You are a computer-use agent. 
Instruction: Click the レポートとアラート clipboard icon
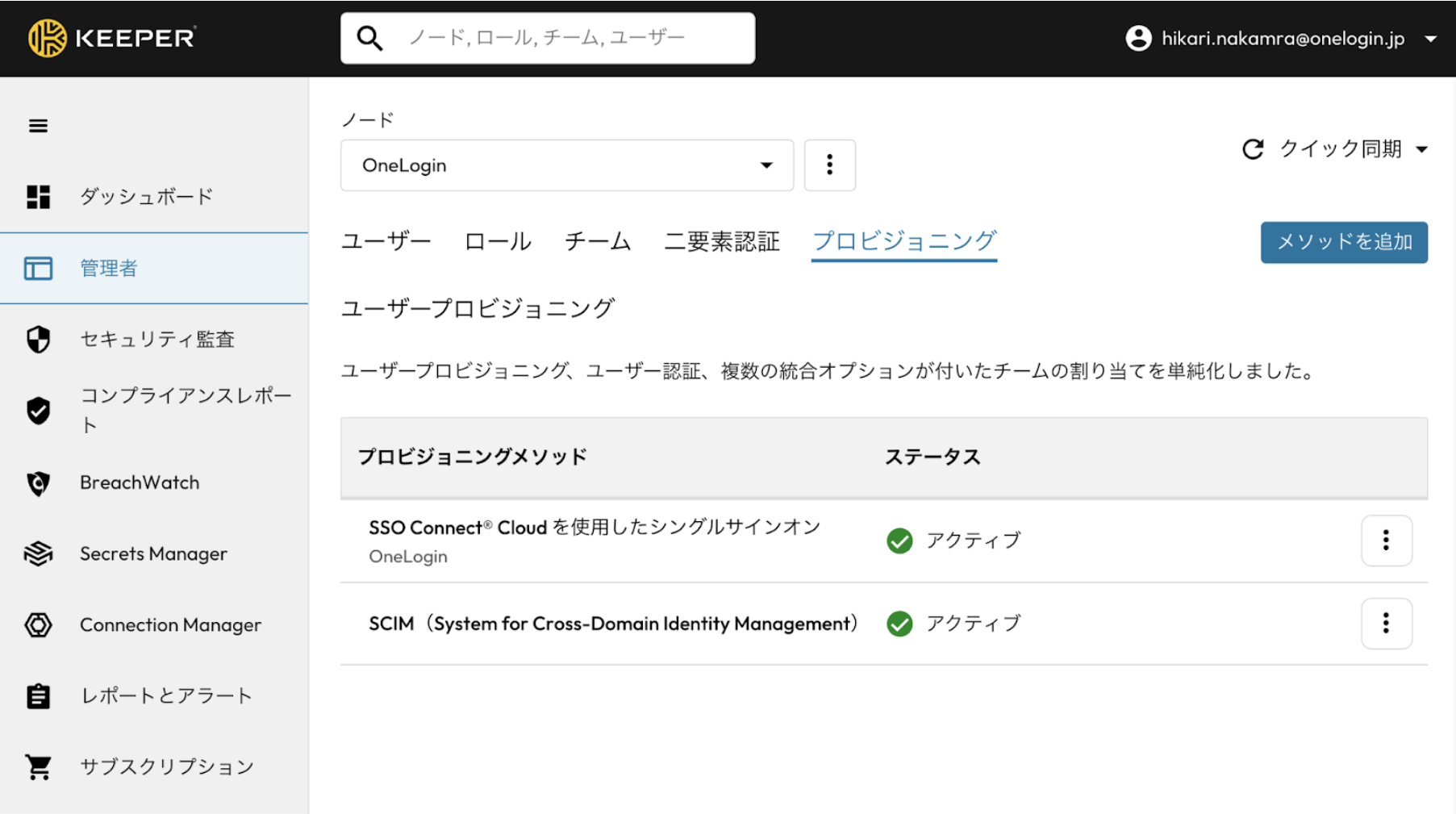pyautogui.click(x=38, y=695)
